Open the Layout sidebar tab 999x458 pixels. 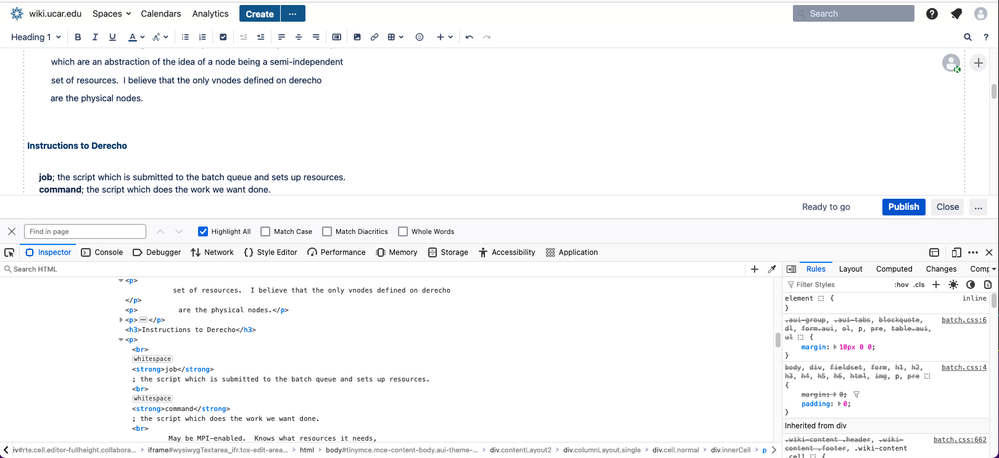point(851,269)
